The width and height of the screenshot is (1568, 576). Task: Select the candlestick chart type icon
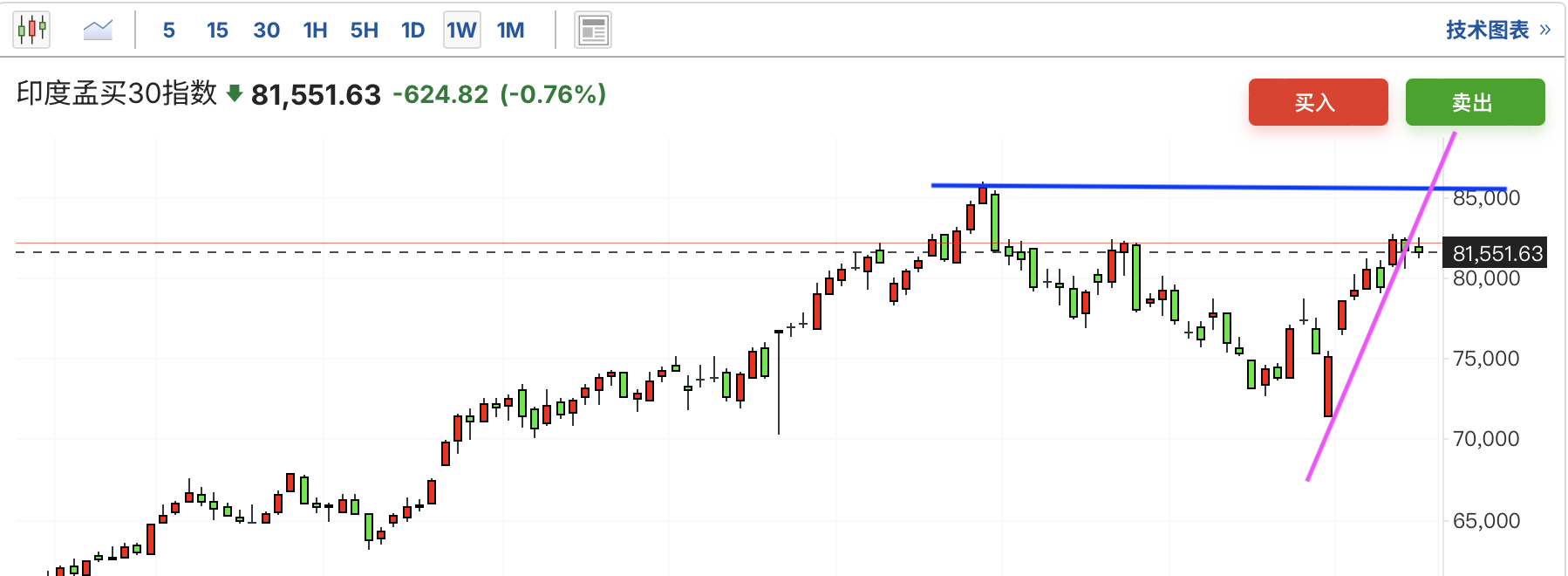31,30
